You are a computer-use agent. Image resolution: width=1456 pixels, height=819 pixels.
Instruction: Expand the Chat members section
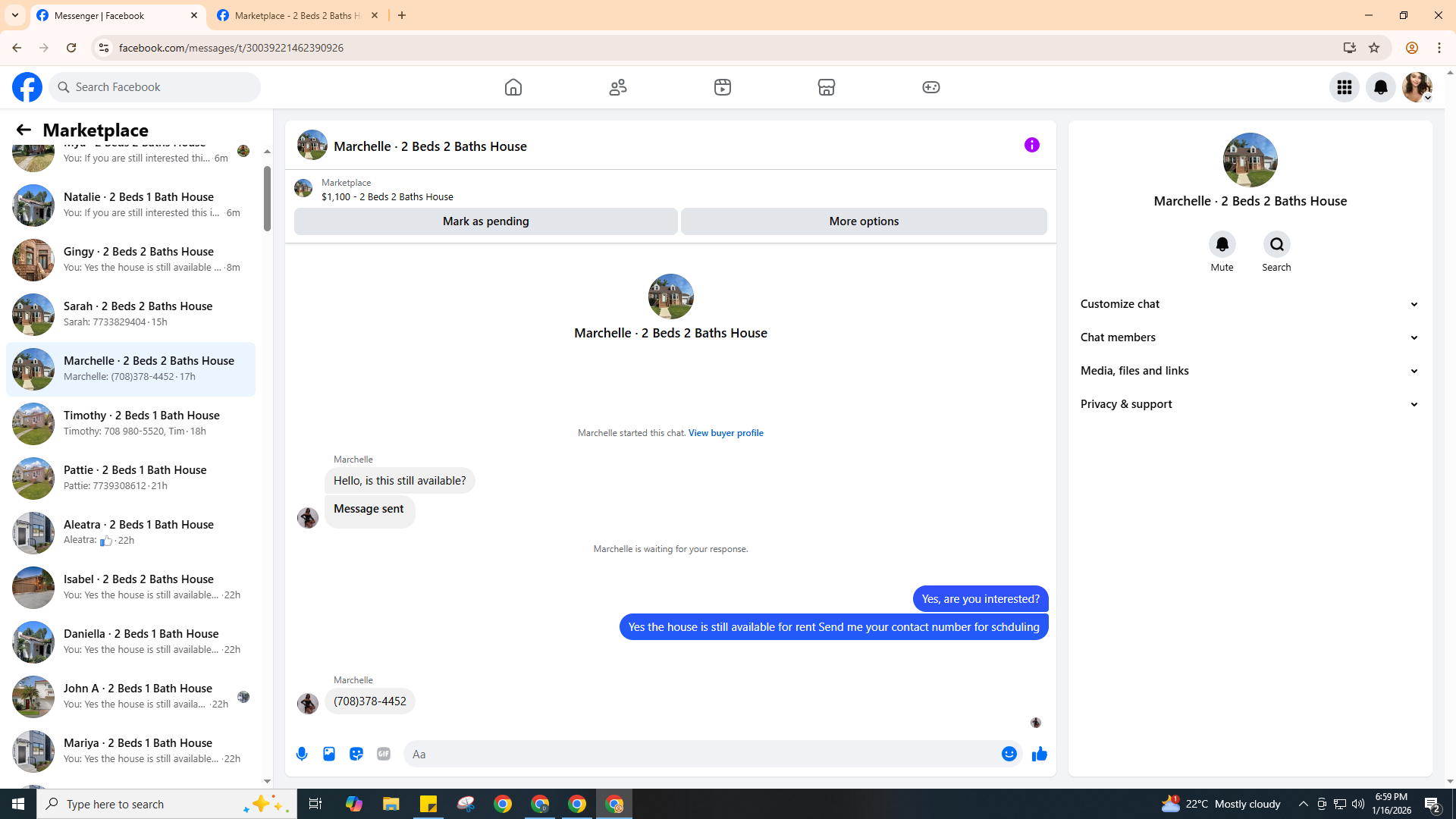(x=1250, y=337)
